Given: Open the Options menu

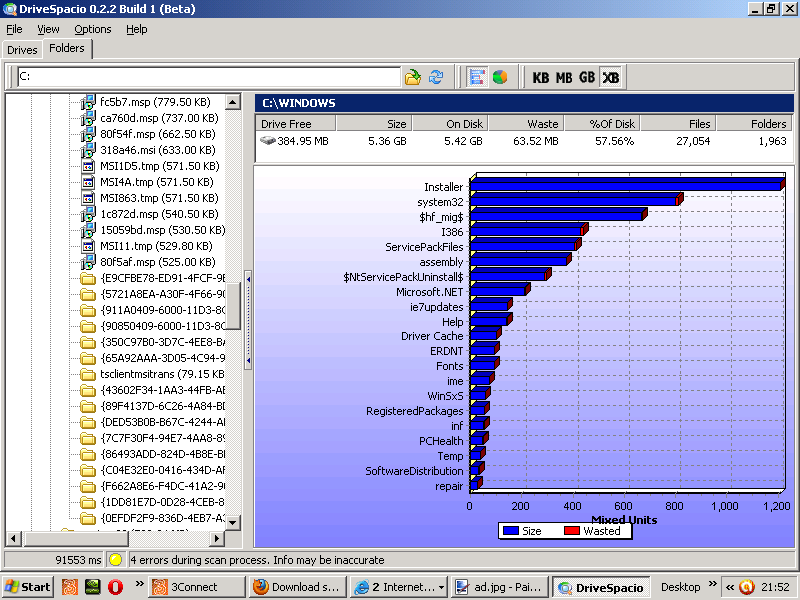Looking at the screenshot, I should tap(92, 29).
